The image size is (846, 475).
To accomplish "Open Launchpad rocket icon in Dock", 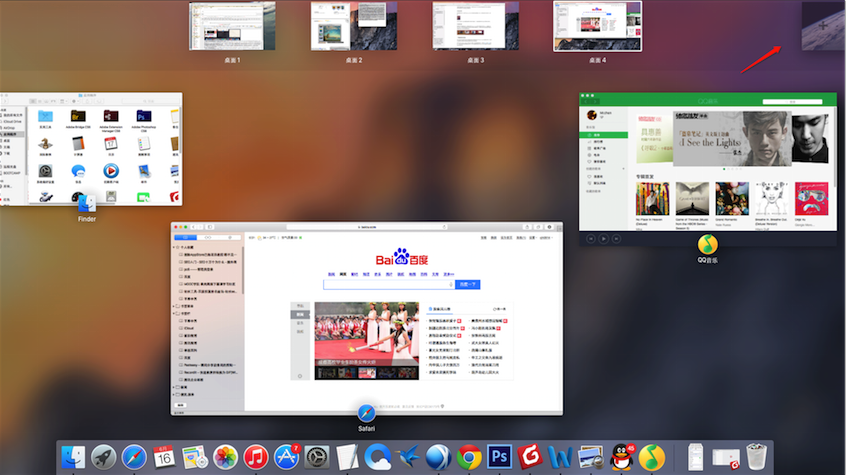I will tap(103, 457).
